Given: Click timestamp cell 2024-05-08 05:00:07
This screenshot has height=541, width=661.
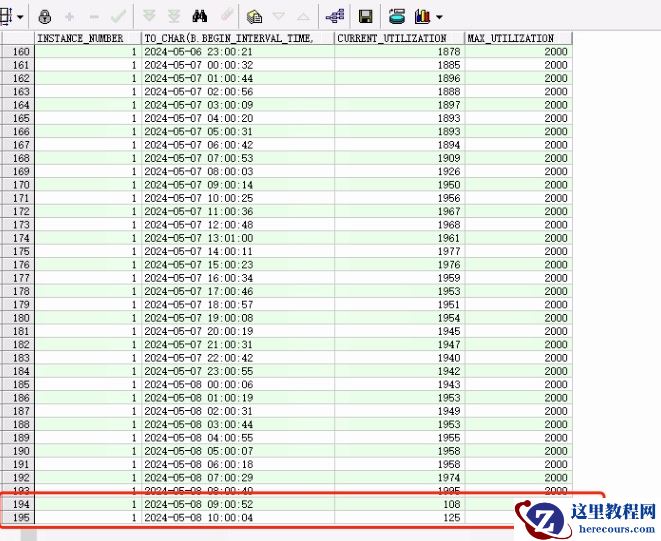Looking at the screenshot, I should (x=238, y=451).
